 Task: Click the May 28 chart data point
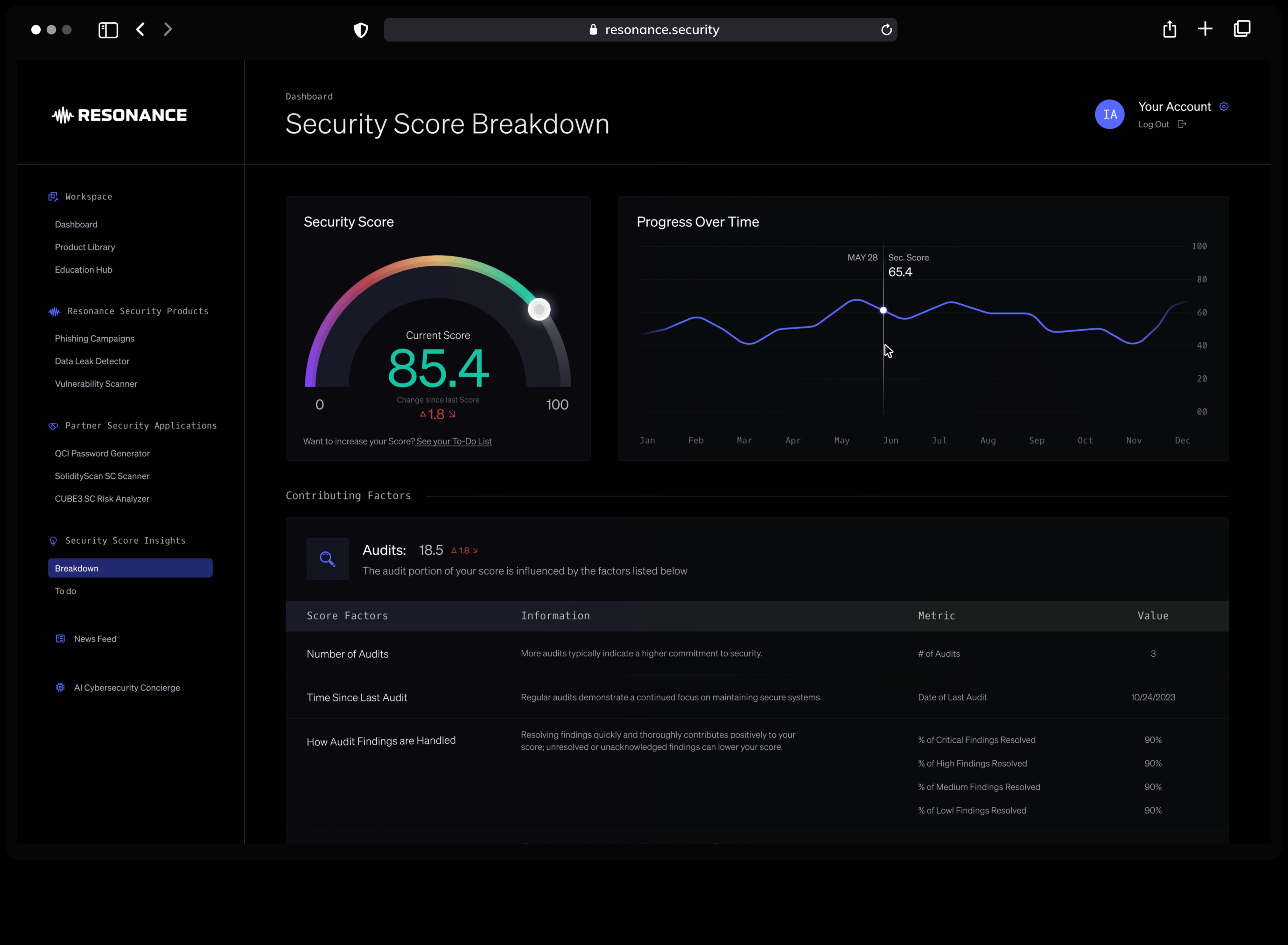(x=883, y=310)
